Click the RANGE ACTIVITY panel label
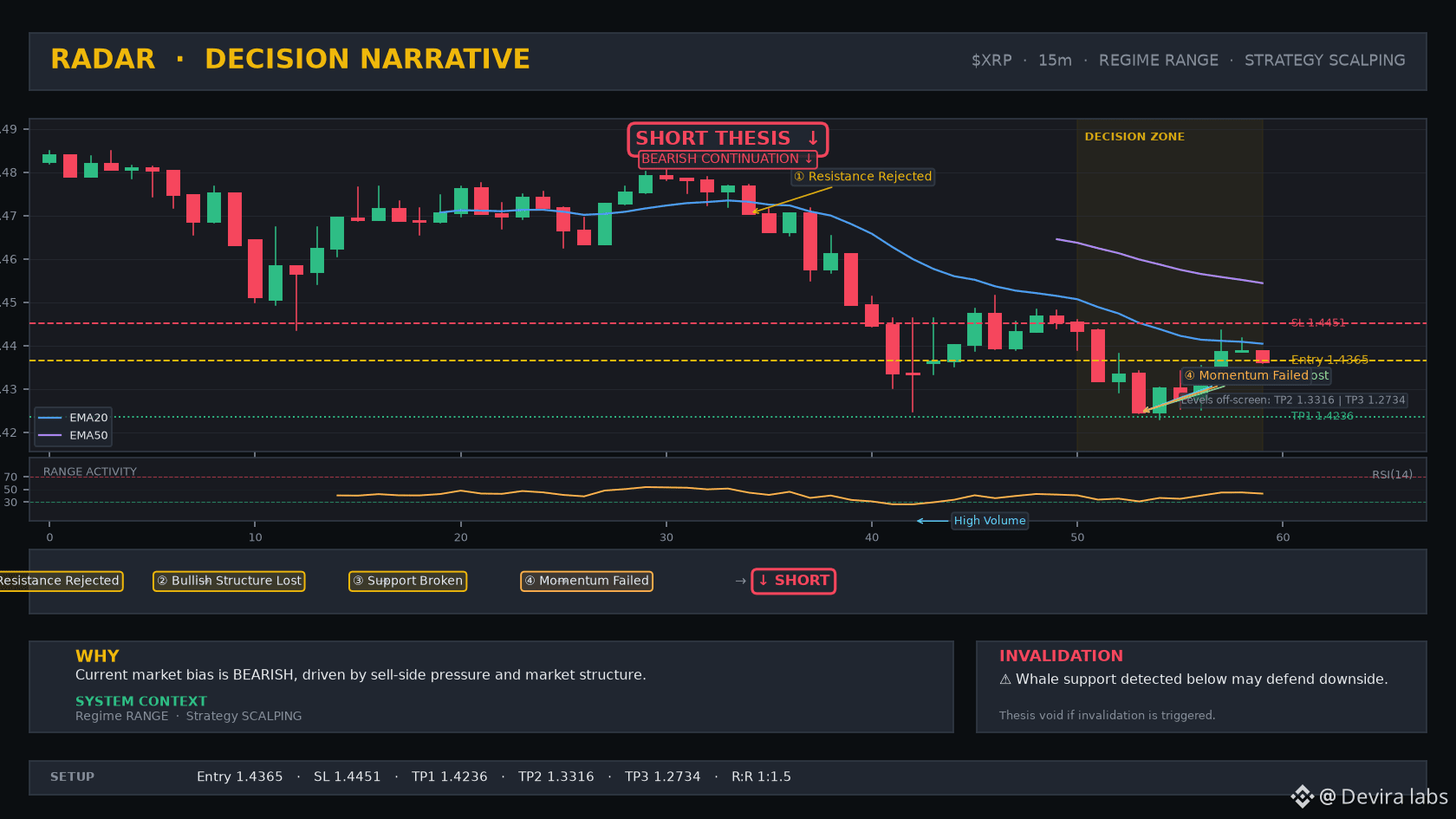The image size is (1456, 819). [90, 472]
